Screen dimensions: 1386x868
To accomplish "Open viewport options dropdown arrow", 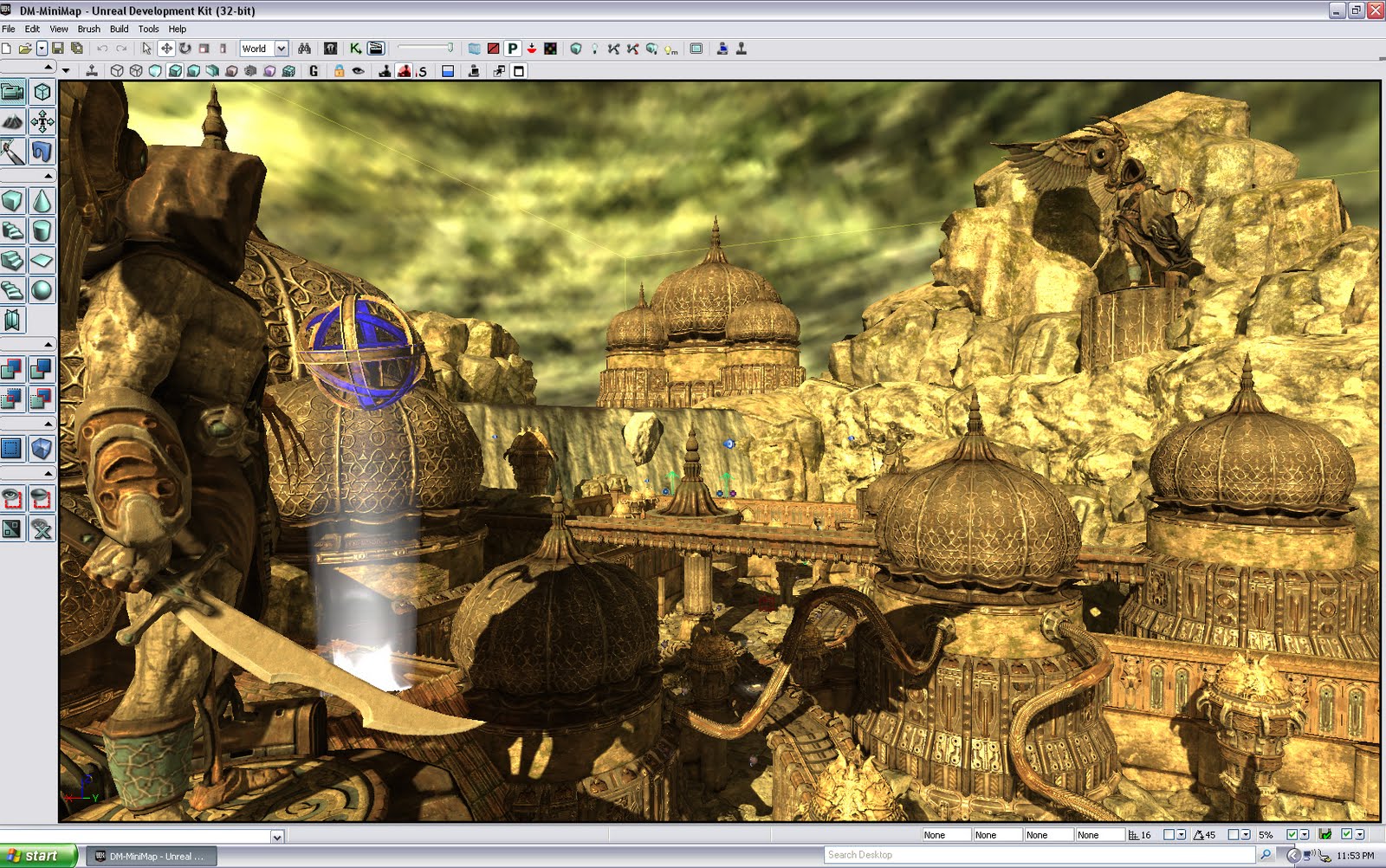I will (x=66, y=71).
